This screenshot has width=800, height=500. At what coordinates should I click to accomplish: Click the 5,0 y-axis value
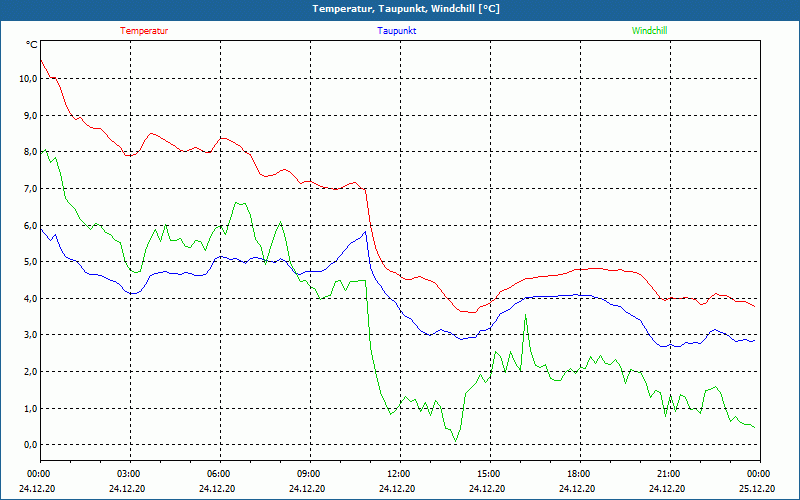click(x=30, y=261)
